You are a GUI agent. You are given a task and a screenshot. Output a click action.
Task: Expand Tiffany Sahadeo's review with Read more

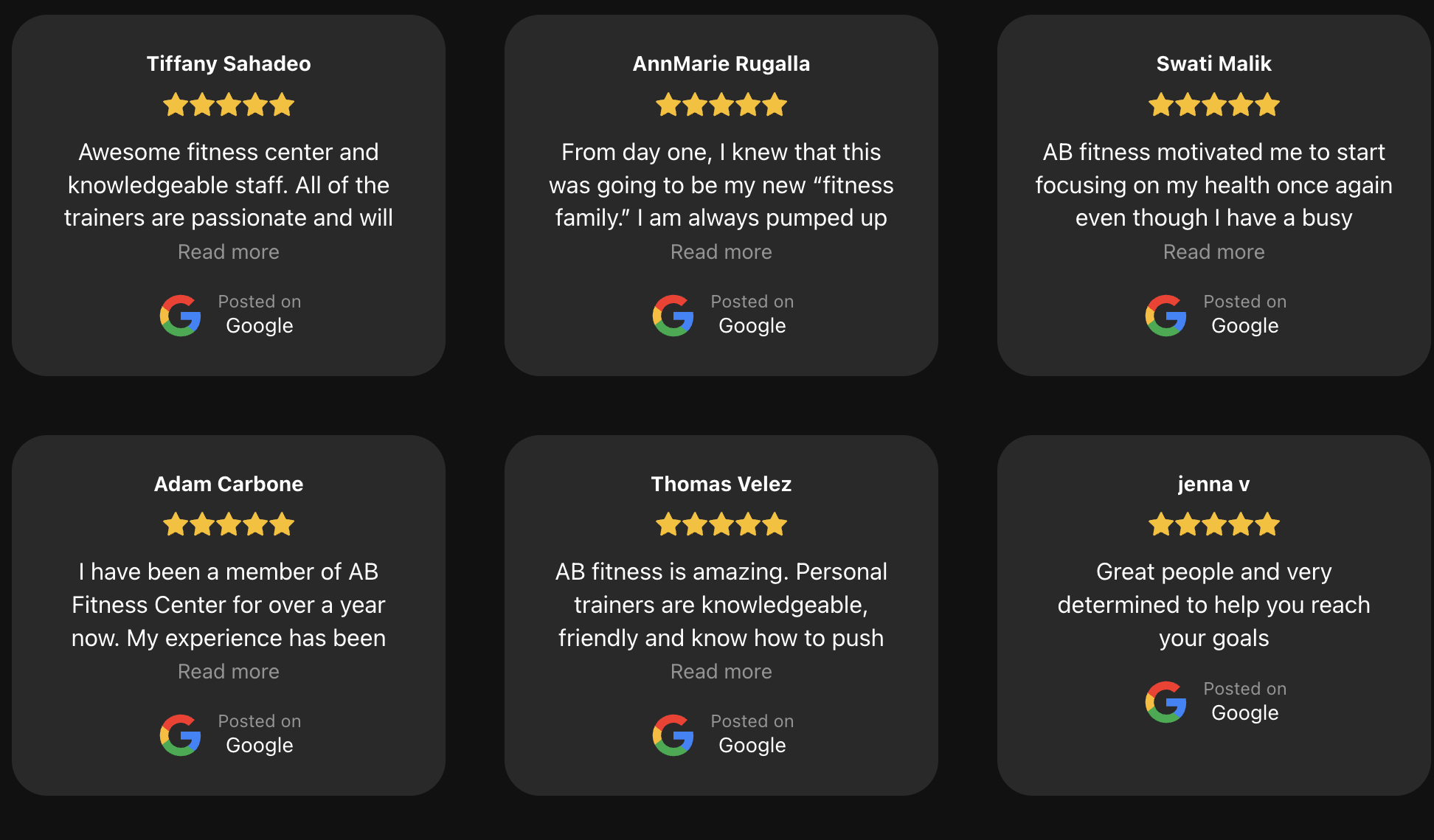229,252
